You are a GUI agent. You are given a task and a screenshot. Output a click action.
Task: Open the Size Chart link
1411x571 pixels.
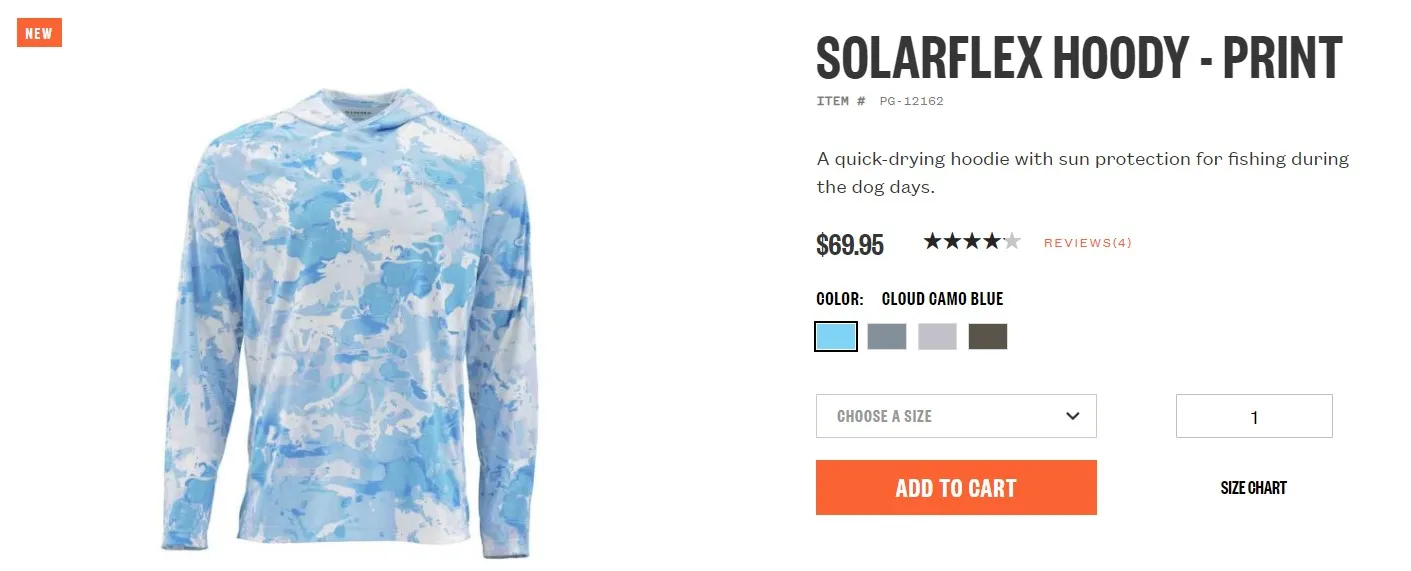1254,488
